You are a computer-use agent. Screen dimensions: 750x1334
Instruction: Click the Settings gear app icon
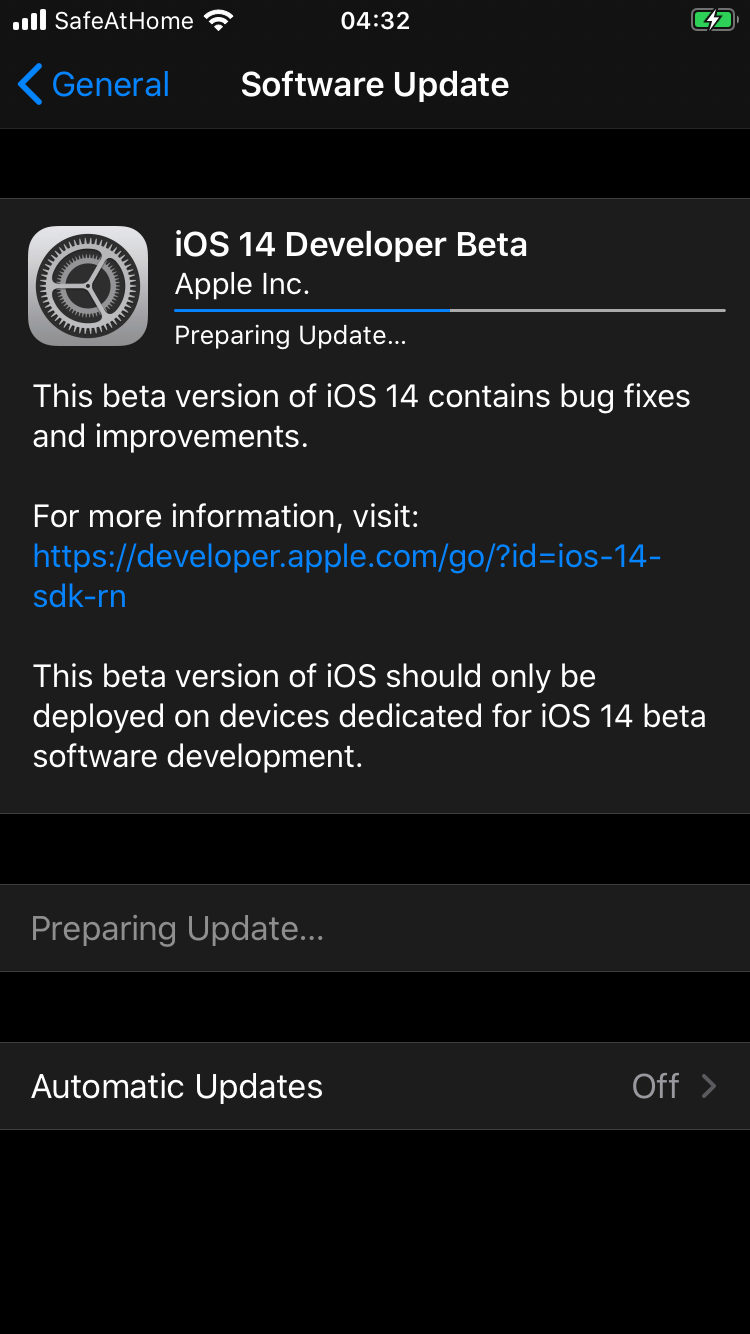click(x=88, y=286)
